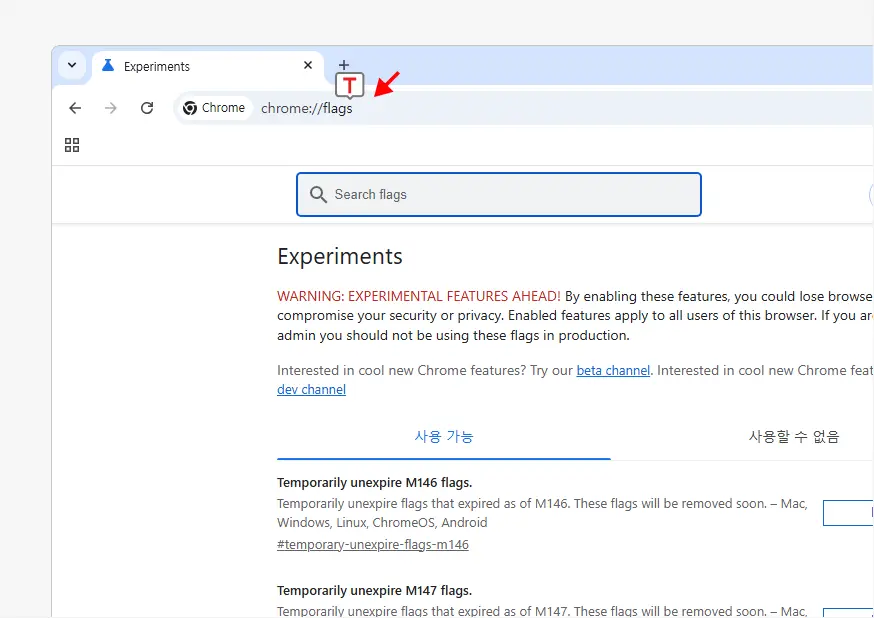Image resolution: width=874 pixels, height=618 pixels.
Task: Open the apps grid shortcut icon
Action: pos(72,145)
